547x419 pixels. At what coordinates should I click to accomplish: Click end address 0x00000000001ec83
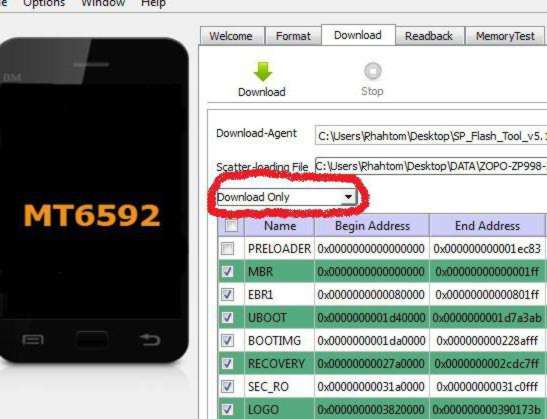[487, 249]
